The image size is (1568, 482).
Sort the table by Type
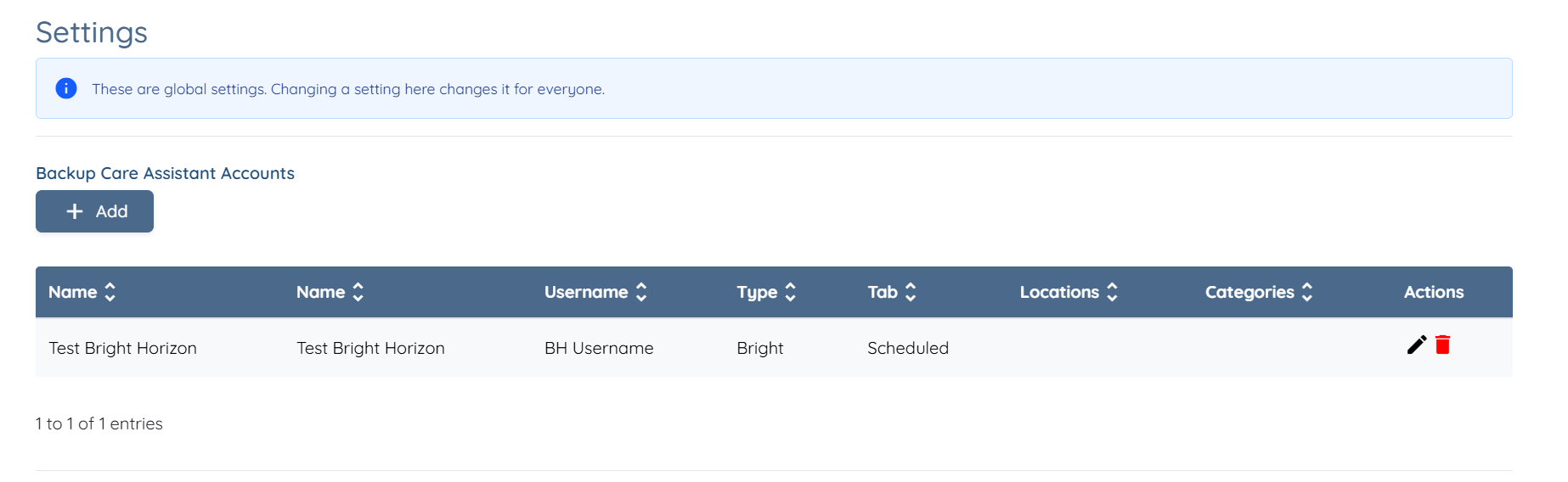(790, 292)
